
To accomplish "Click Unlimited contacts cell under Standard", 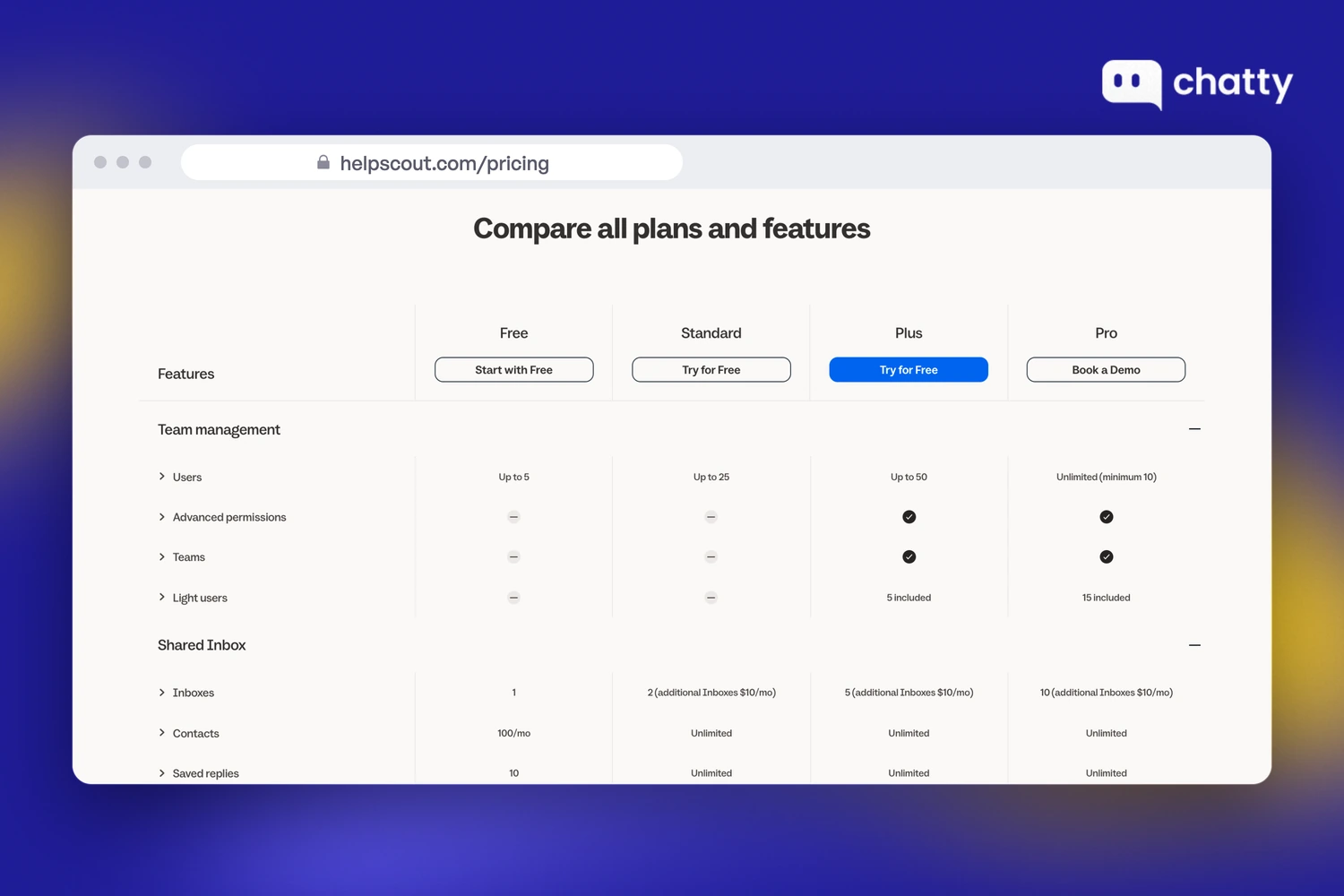I will [711, 733].
